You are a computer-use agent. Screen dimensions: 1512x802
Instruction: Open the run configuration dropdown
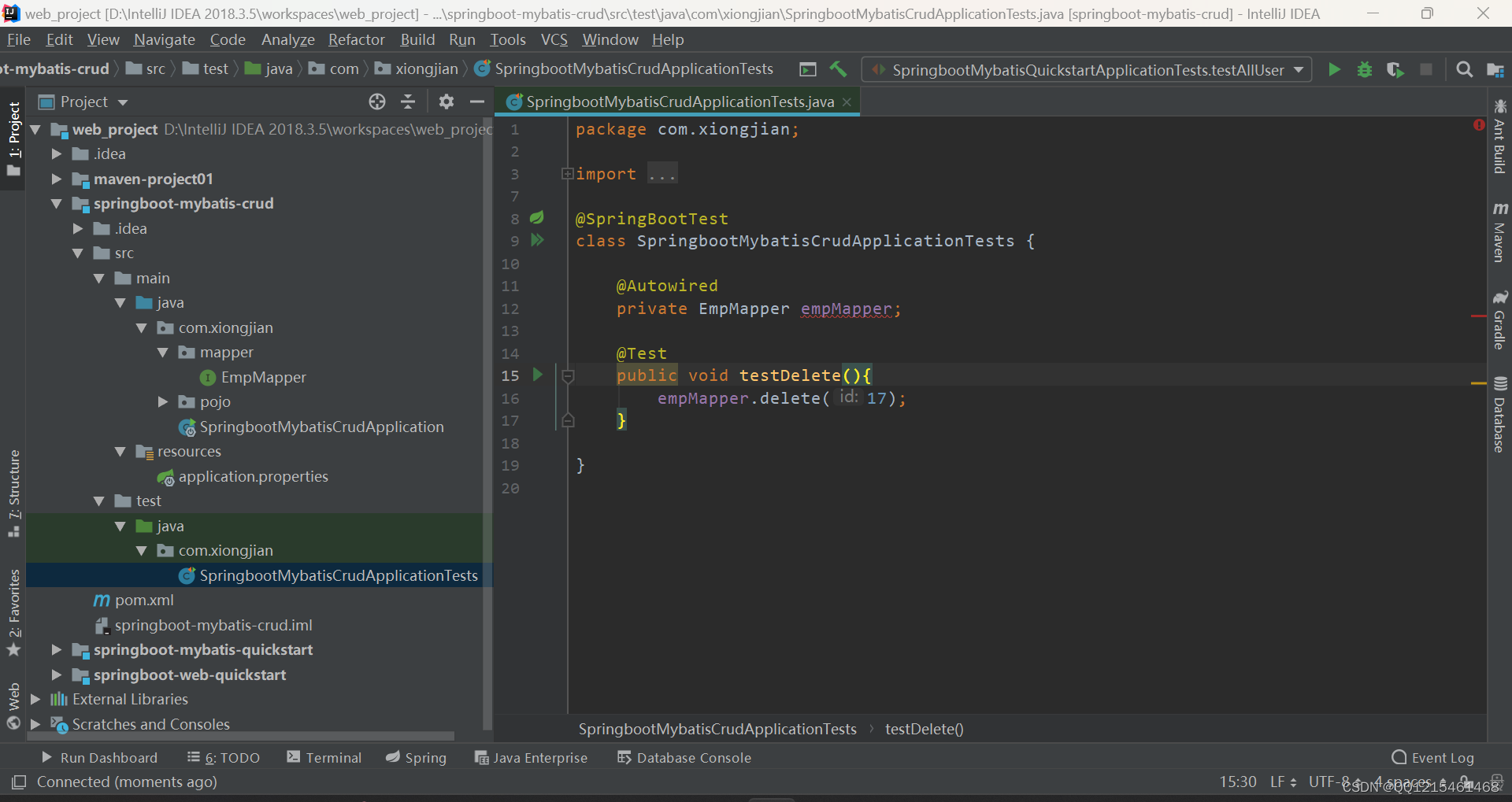pyautogui.click(x=1087, y=70)
